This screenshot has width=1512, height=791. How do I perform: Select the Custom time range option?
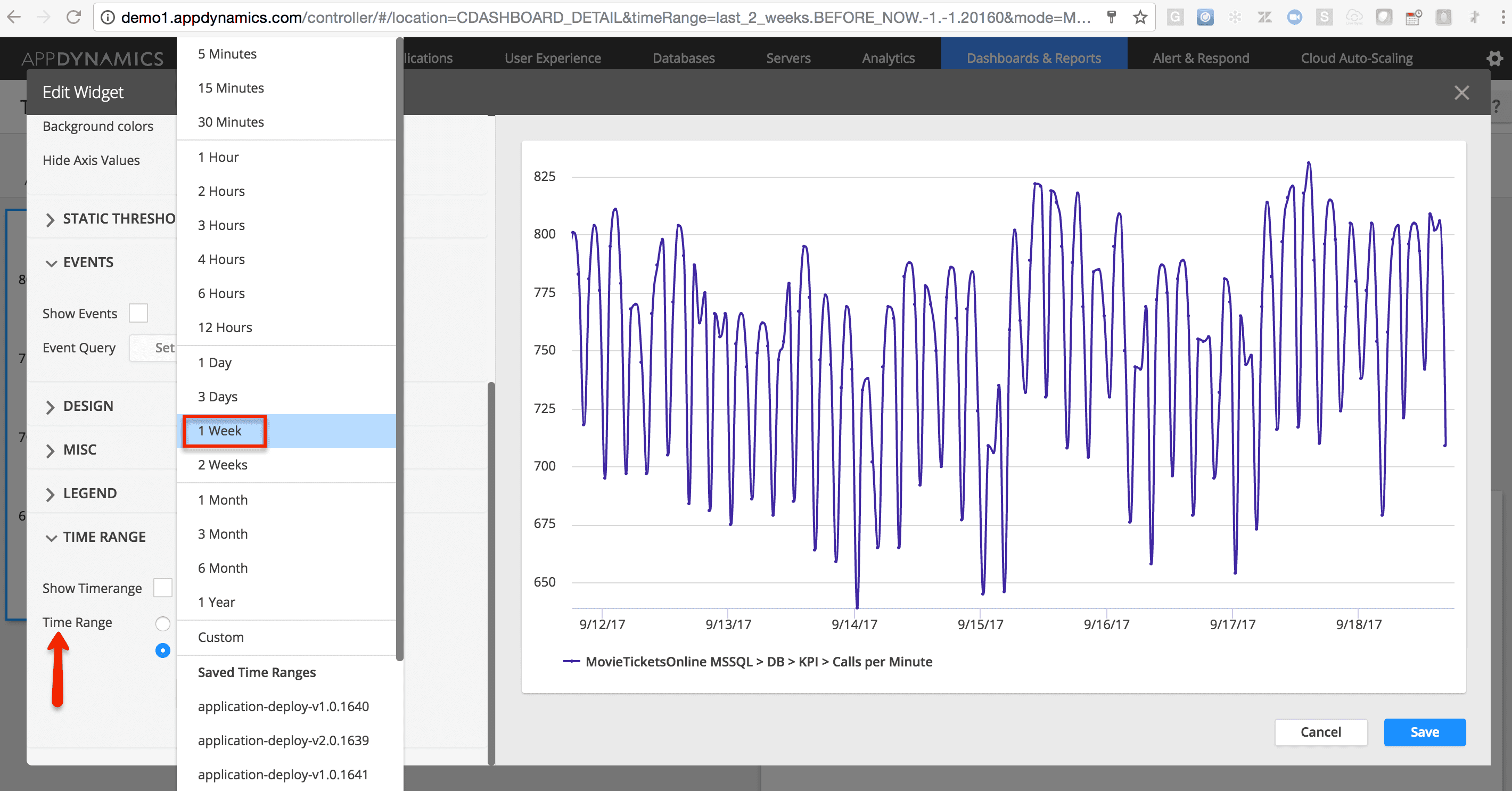(221, 637)
